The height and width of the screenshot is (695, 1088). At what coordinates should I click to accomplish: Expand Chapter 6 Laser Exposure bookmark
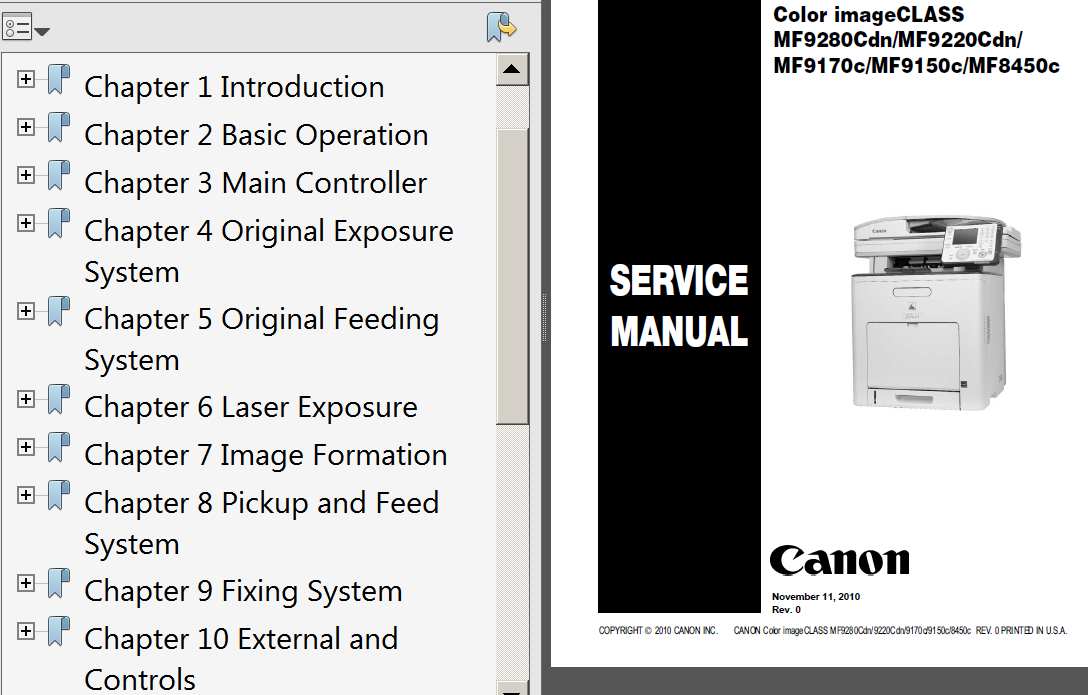pos(26,399)
